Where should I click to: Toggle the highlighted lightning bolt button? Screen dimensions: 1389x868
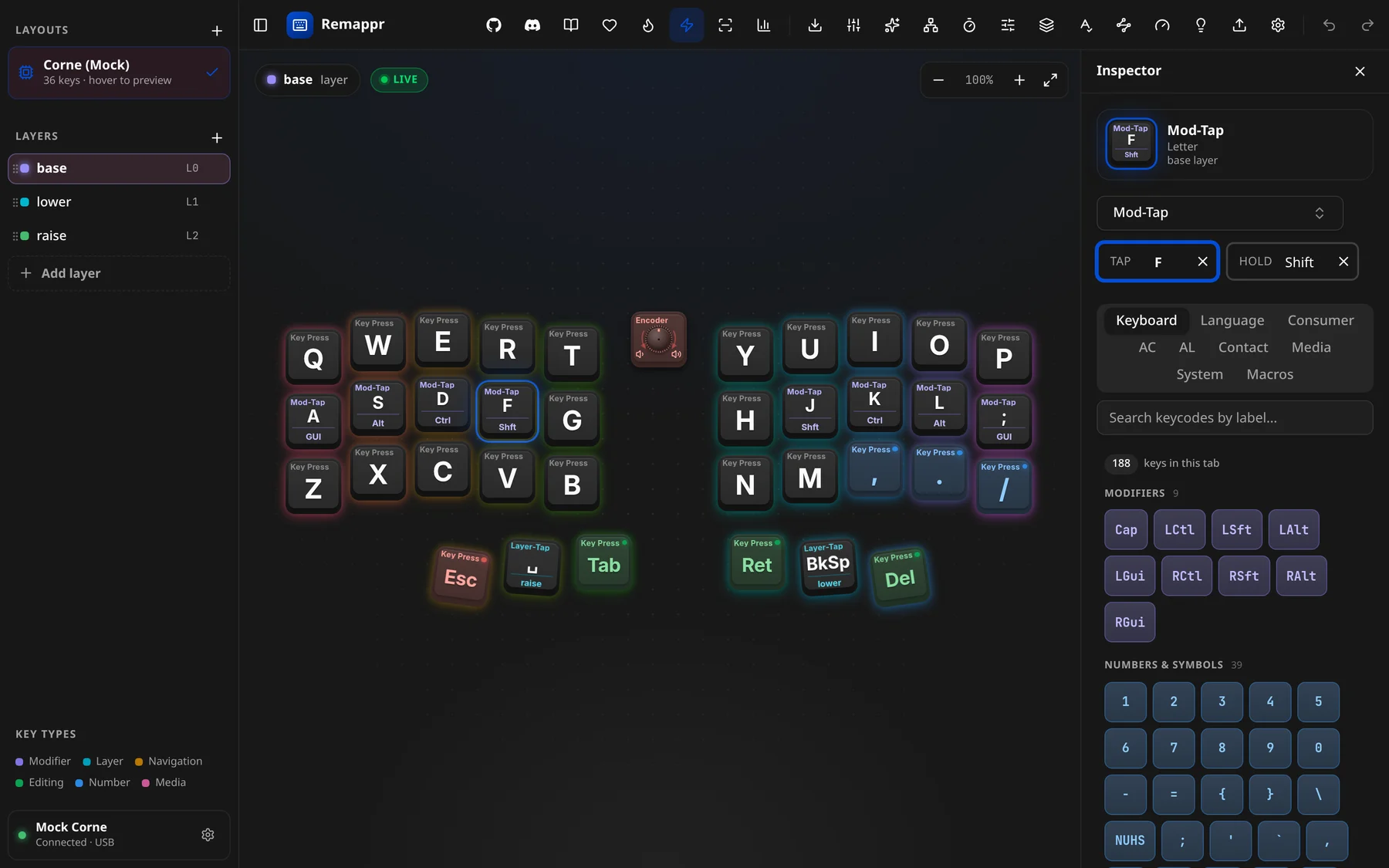click(x=687, y=25)
